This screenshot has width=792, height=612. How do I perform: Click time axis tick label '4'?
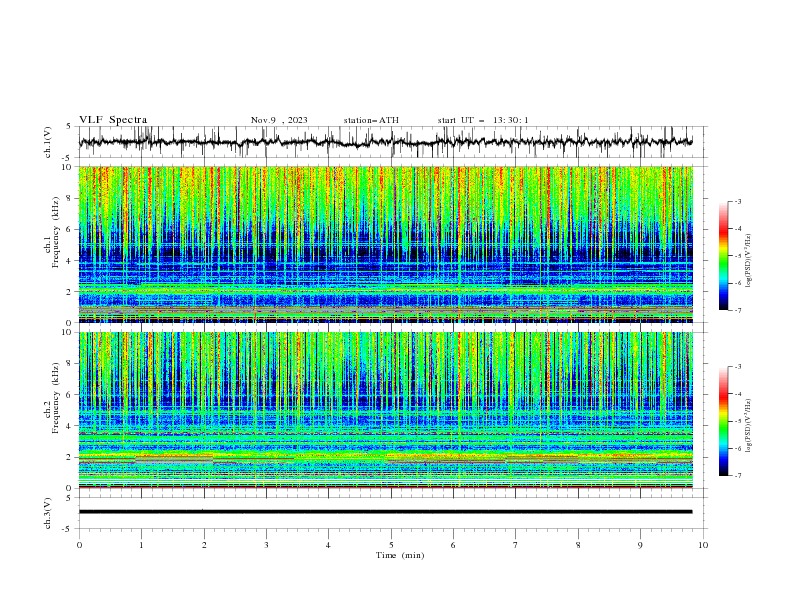pyautogui.click(x=328, y=545)
